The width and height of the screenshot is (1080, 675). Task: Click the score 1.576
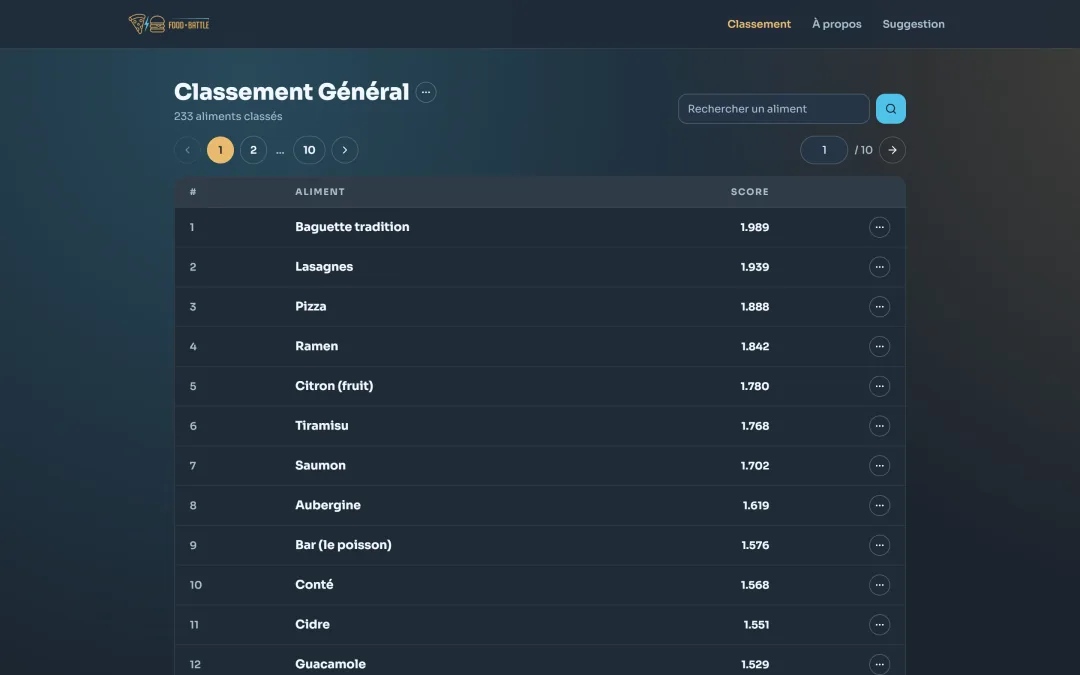[755, 546]
